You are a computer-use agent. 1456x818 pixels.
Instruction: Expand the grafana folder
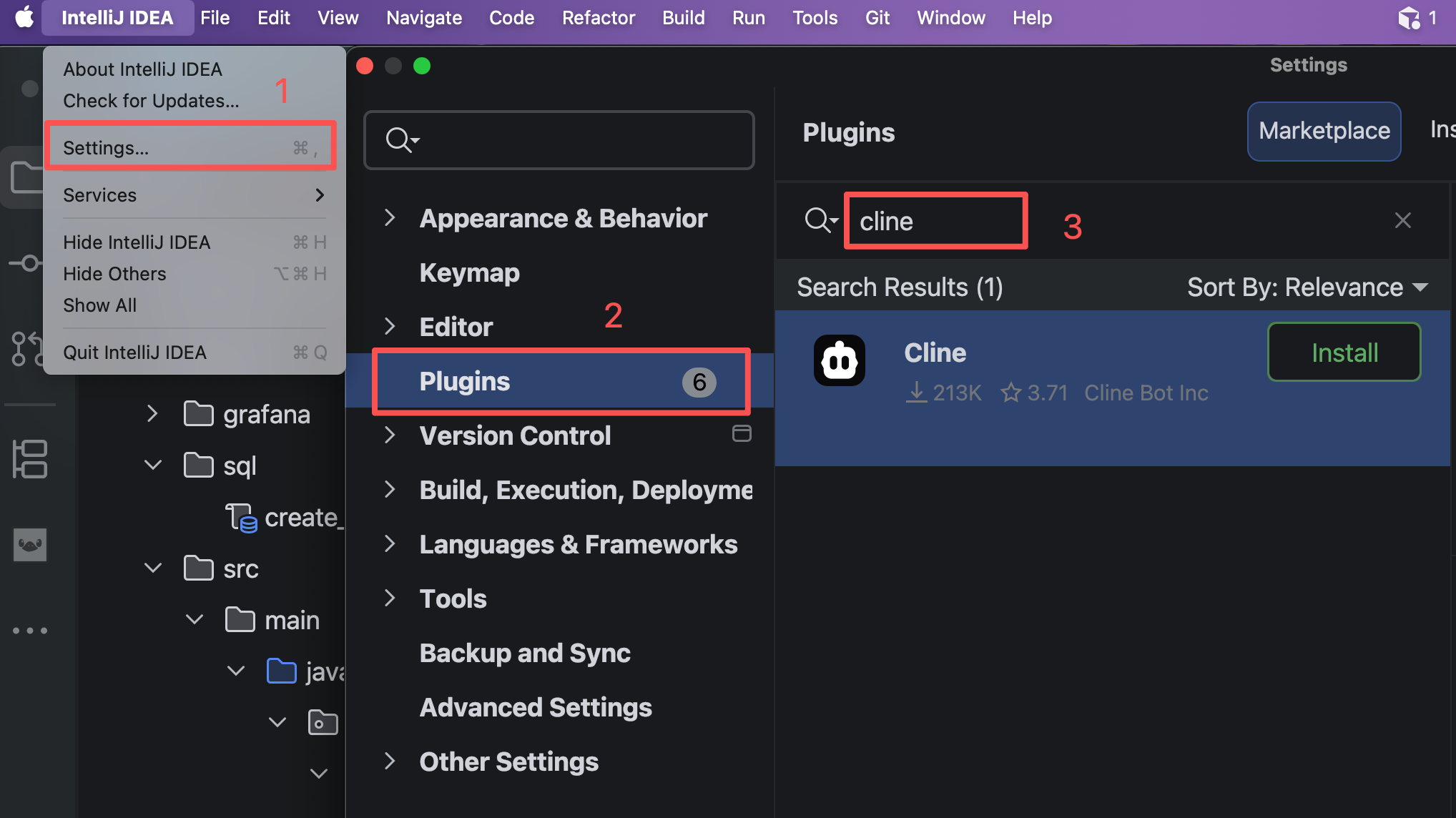coord(152,414)
